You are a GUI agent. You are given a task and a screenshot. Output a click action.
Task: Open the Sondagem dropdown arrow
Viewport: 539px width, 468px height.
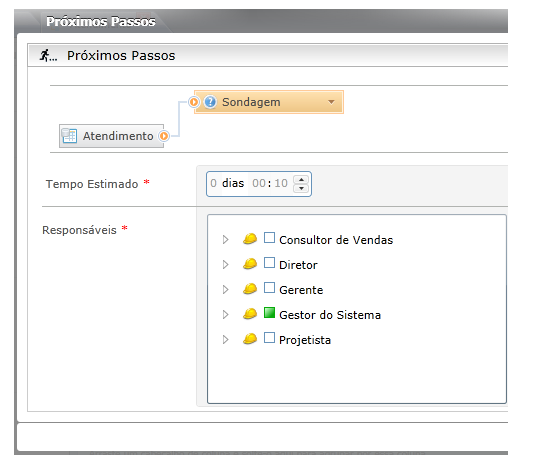point(331,102)
